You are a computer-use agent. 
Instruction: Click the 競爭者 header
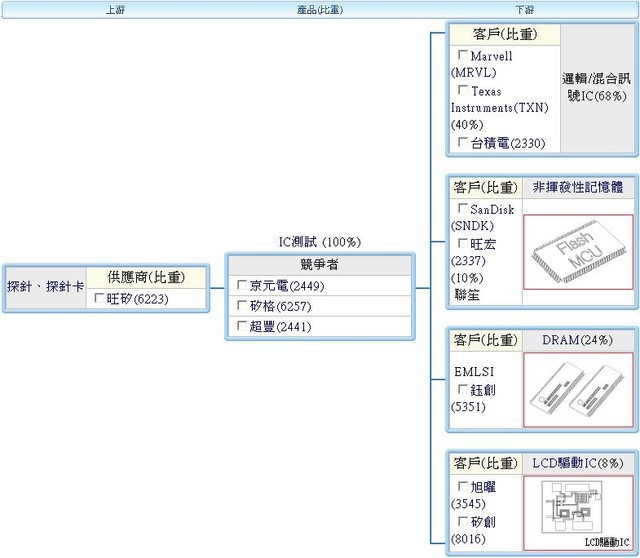[320, 265]
